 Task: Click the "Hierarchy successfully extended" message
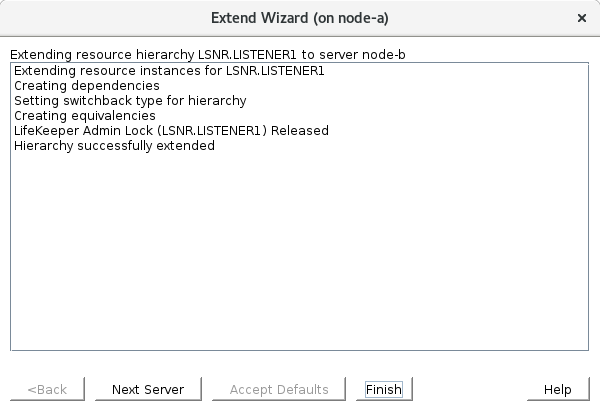pos(114,146)
